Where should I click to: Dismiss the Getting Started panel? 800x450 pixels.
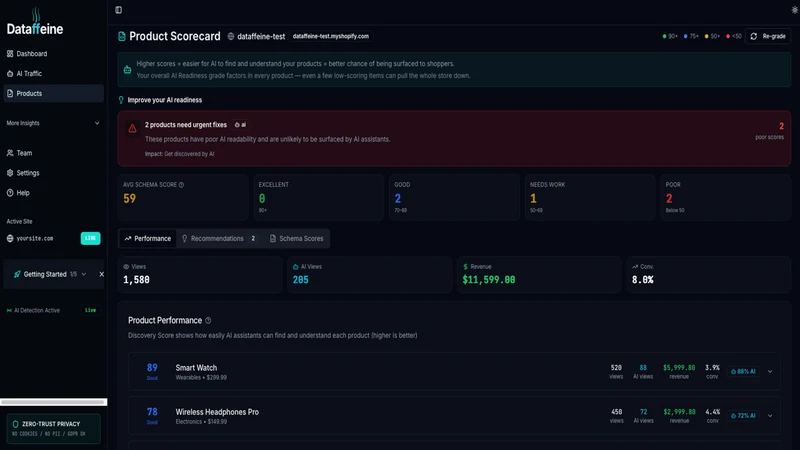(x=102, y=274)
